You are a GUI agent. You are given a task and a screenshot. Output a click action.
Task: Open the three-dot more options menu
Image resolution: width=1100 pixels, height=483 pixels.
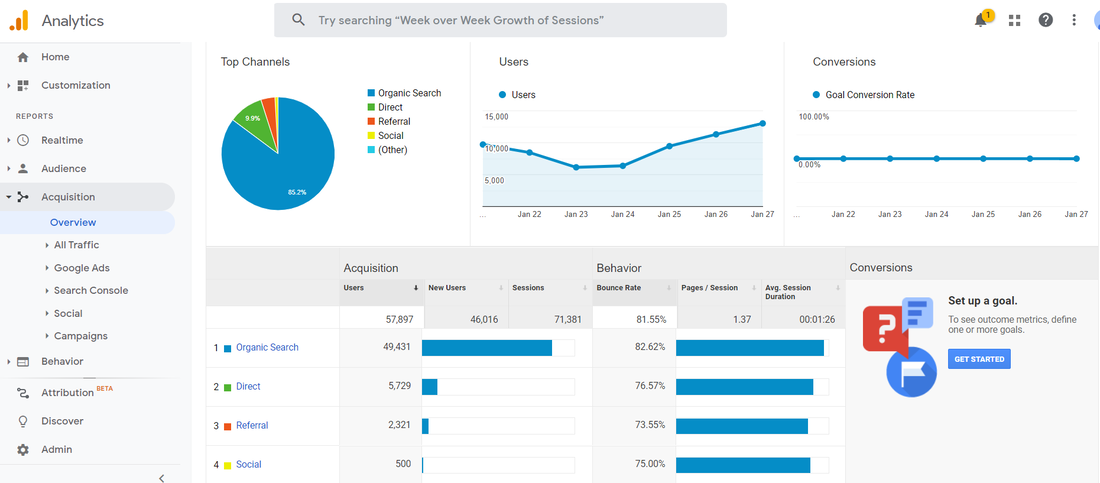tap(1074, 20)
